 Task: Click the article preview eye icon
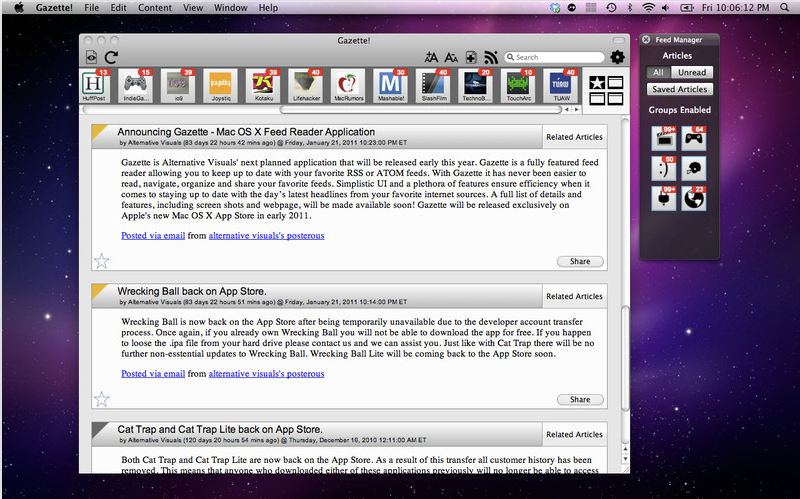91,57
